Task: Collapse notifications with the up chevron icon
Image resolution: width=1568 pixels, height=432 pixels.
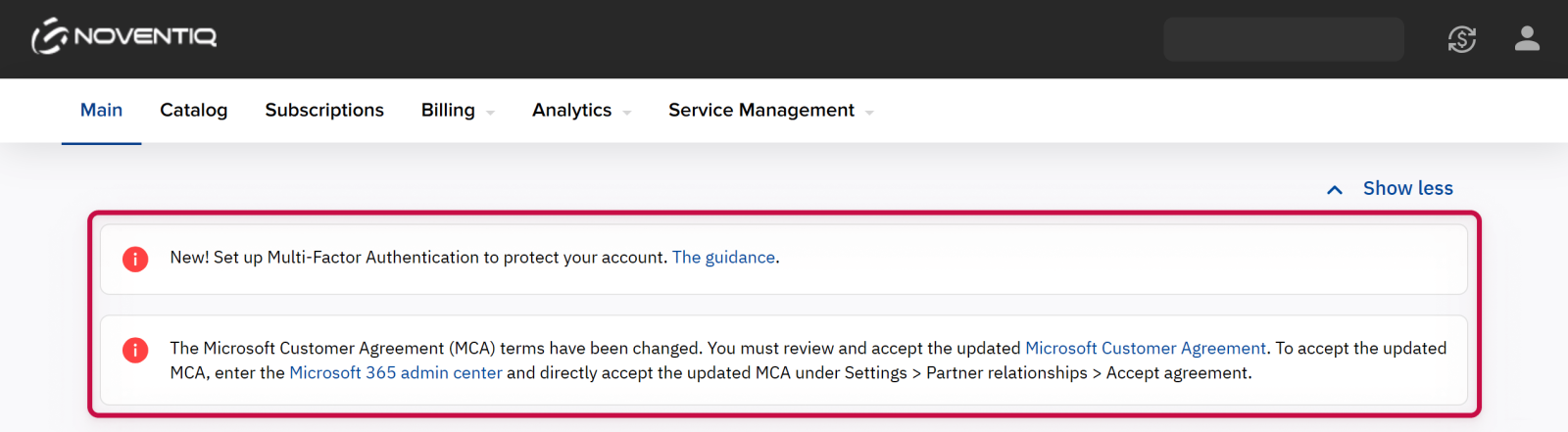Action: [1335, 189]
